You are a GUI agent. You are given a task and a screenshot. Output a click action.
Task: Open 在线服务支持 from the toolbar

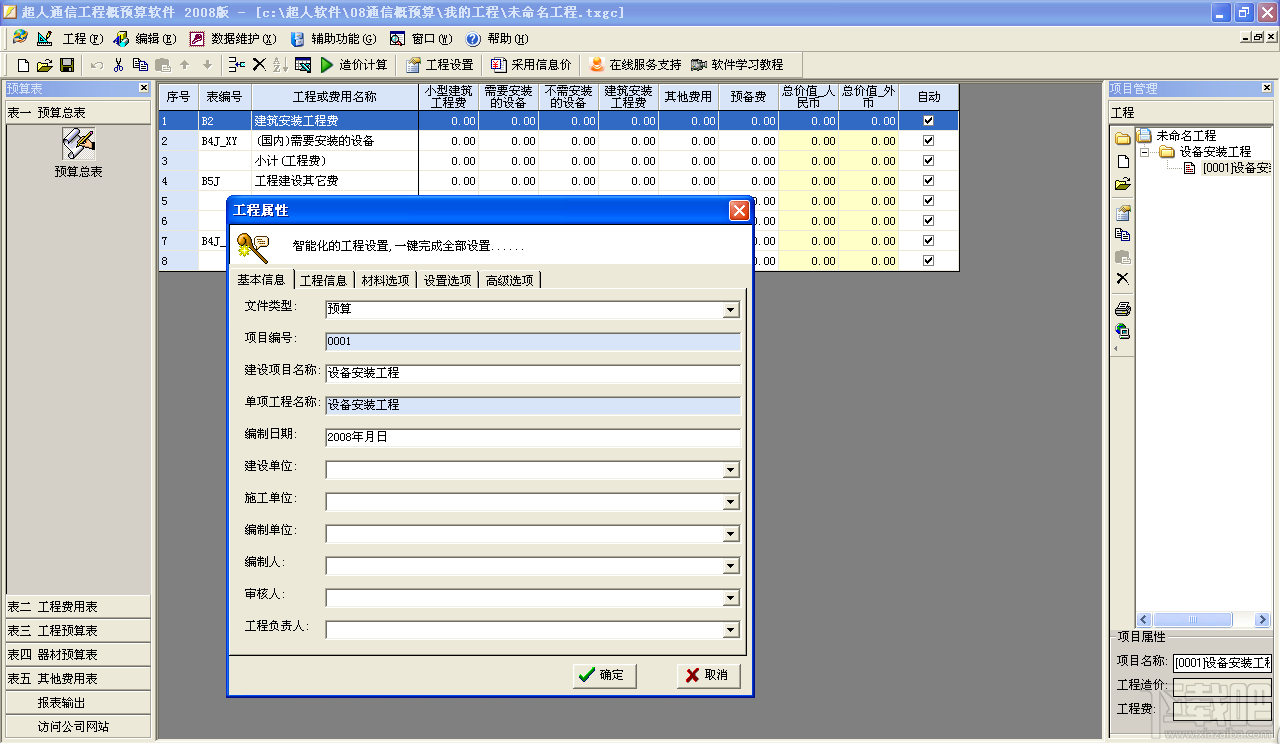click(x=635, y=65)
